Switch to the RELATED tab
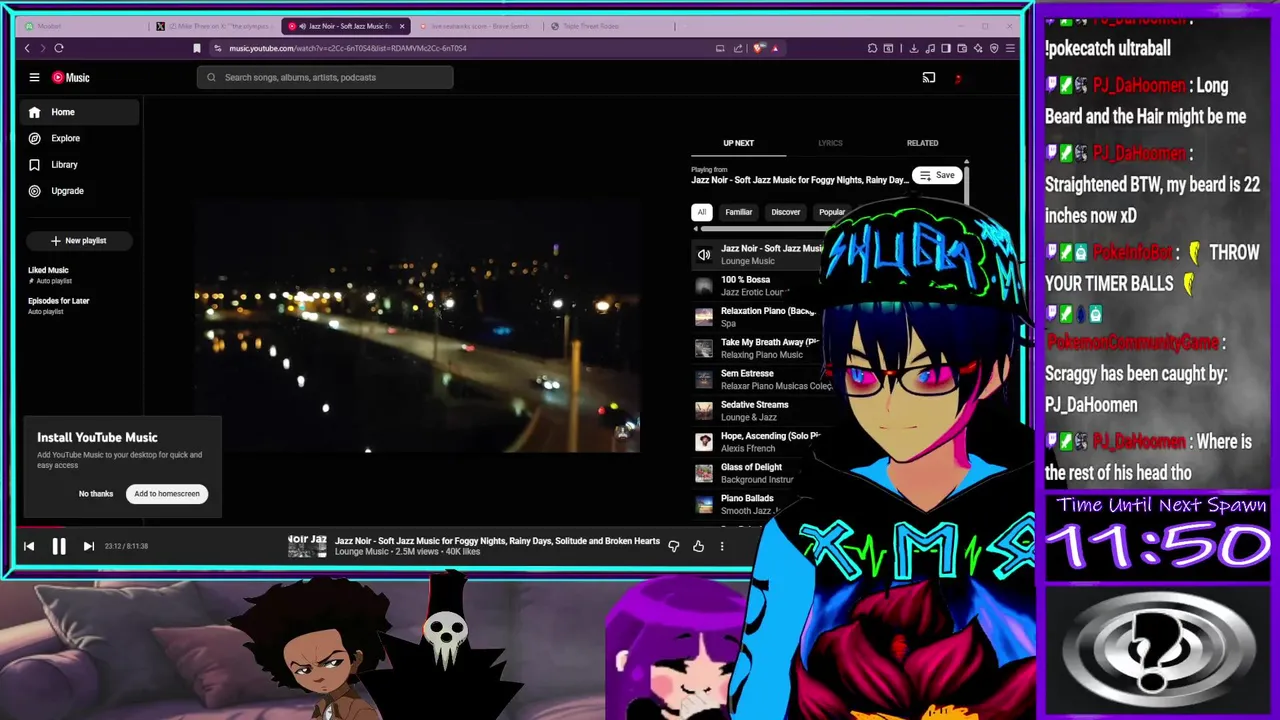This screenshot has width=1280, height=720. pyautogui.click(x=922, y=143)
